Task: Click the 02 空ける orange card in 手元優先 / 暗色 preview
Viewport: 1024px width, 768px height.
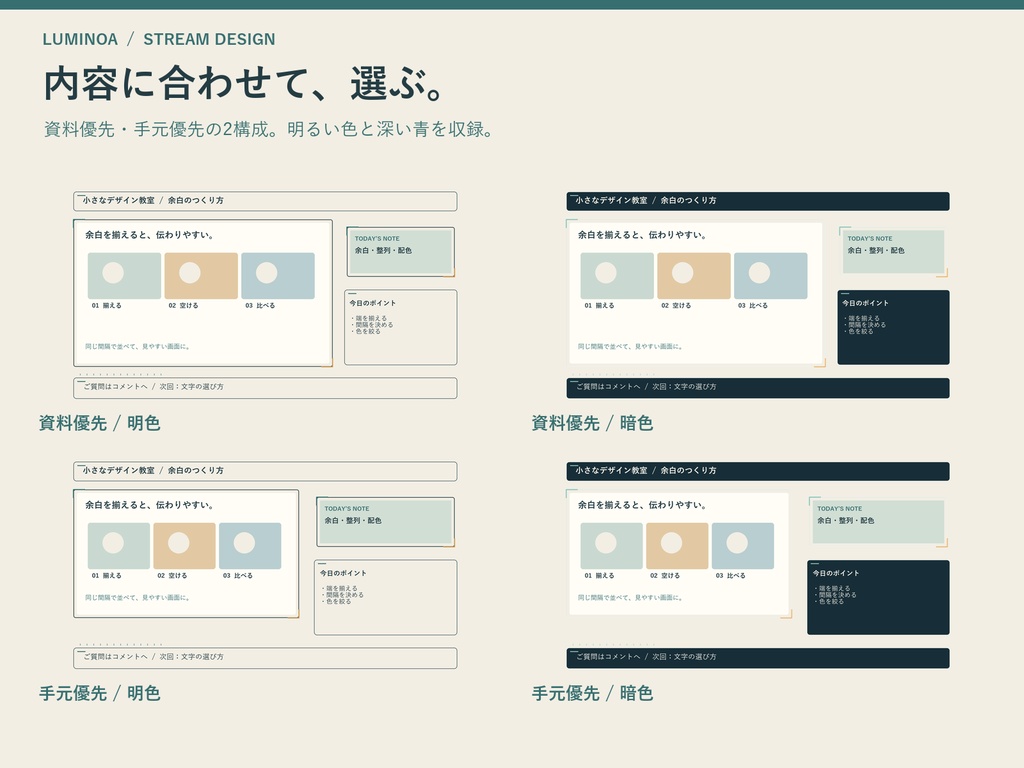Action: 677,546
